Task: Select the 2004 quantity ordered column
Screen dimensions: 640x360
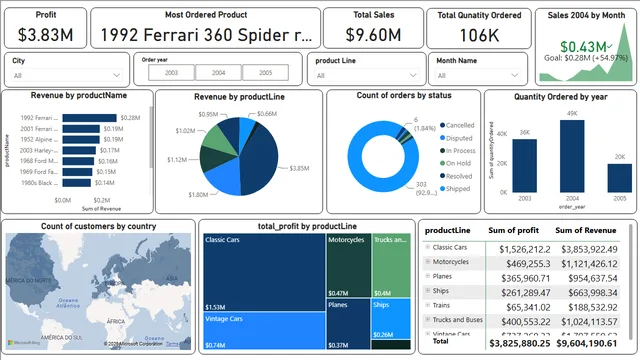Action: (x=572, y=156)
